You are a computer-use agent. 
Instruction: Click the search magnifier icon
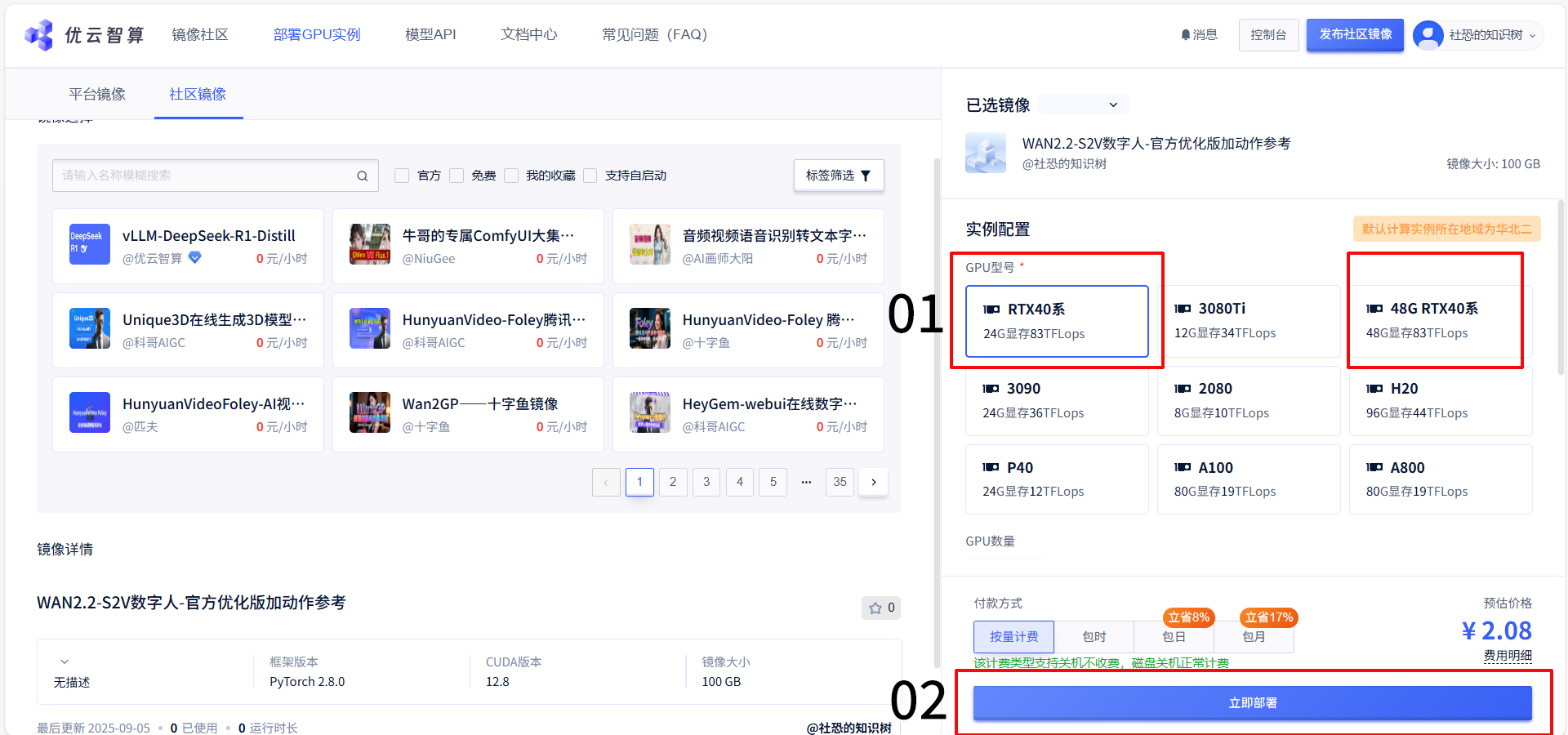(x=362, y=176)
